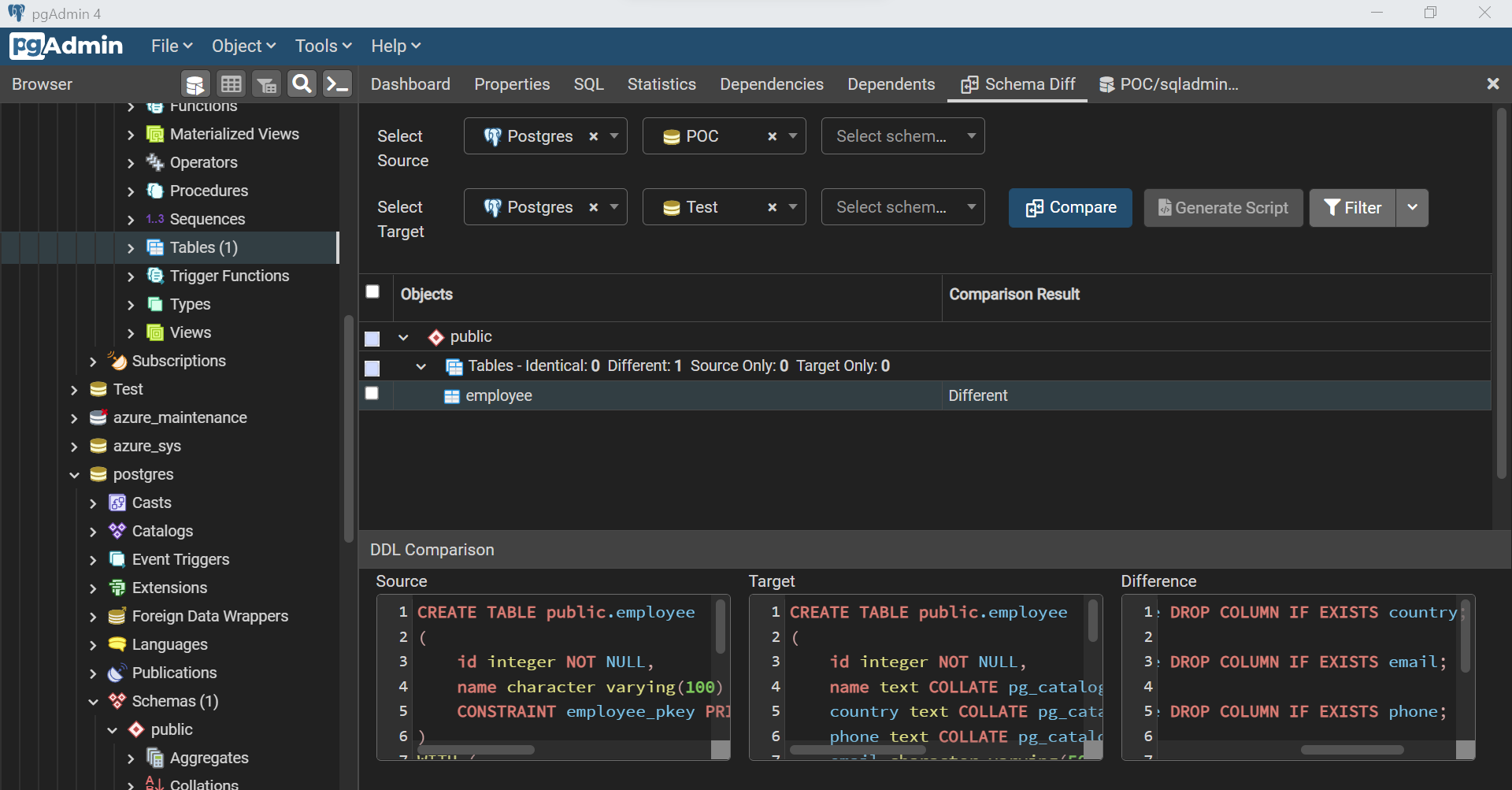The image size is (1512, 790).
Task: Open the Search Objects magnifier icon
Action: (302, 83)
